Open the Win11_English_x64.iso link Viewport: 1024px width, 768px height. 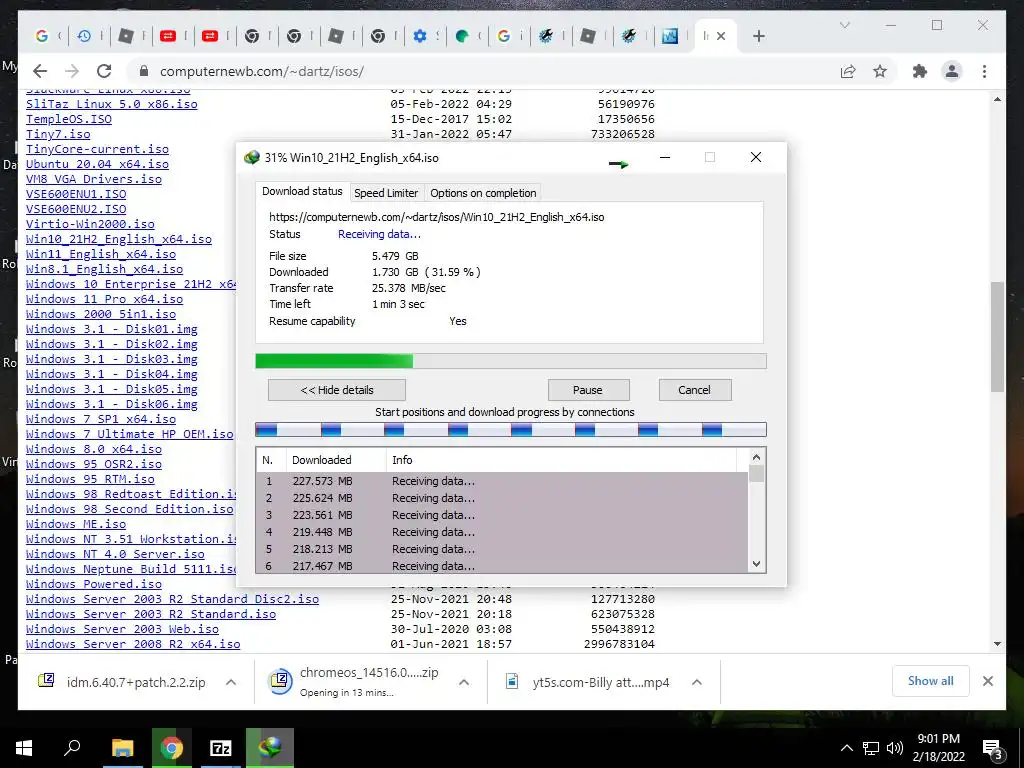[101, 254]
